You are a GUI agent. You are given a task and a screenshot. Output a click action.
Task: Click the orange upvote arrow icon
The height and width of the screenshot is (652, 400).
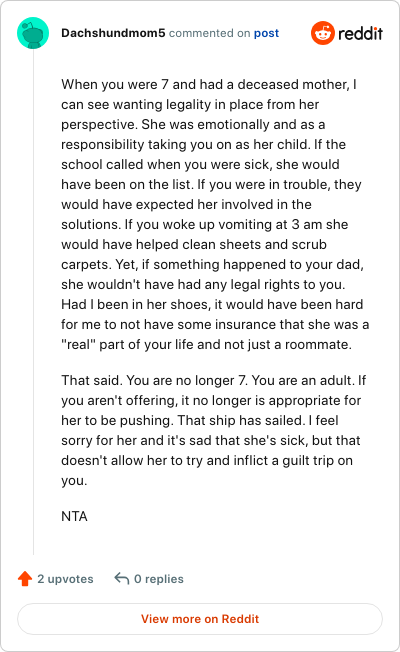coord(25,578)
